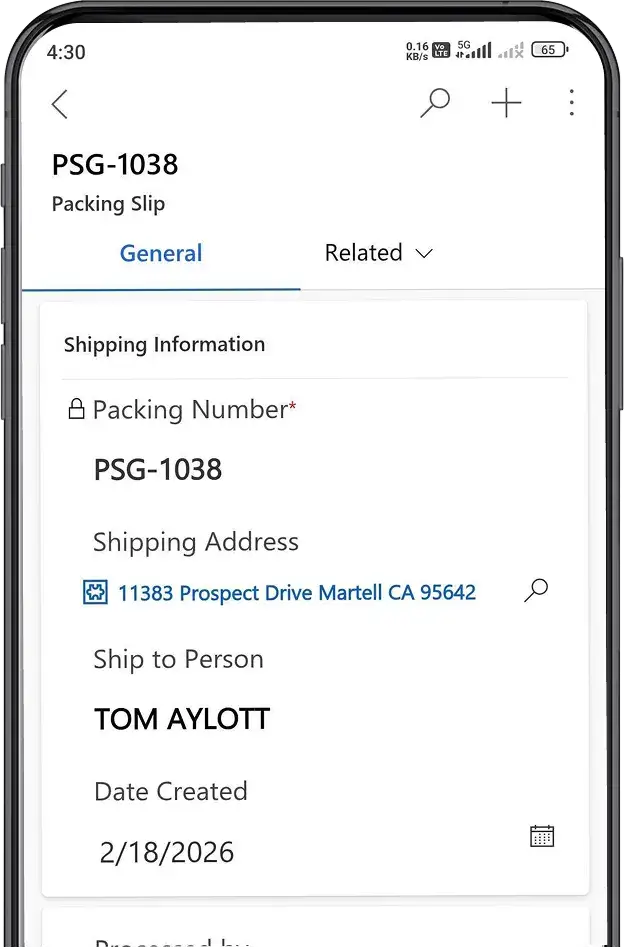Open the search icon in the top bar
Screen dimensions: 624x948
point(435,103)
